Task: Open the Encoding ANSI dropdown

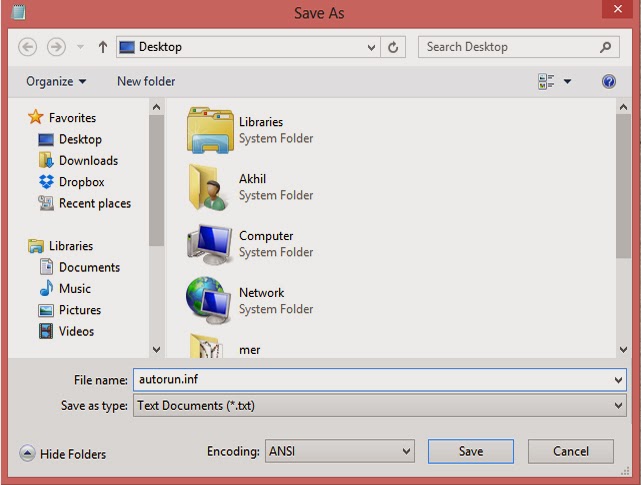Action: [x=406, y=452]
